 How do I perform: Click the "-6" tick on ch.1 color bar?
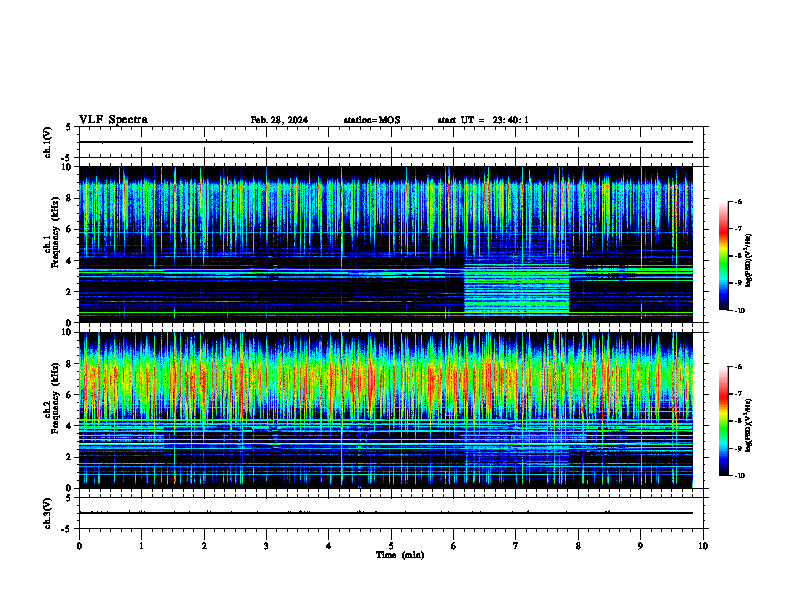click(738, 201)
